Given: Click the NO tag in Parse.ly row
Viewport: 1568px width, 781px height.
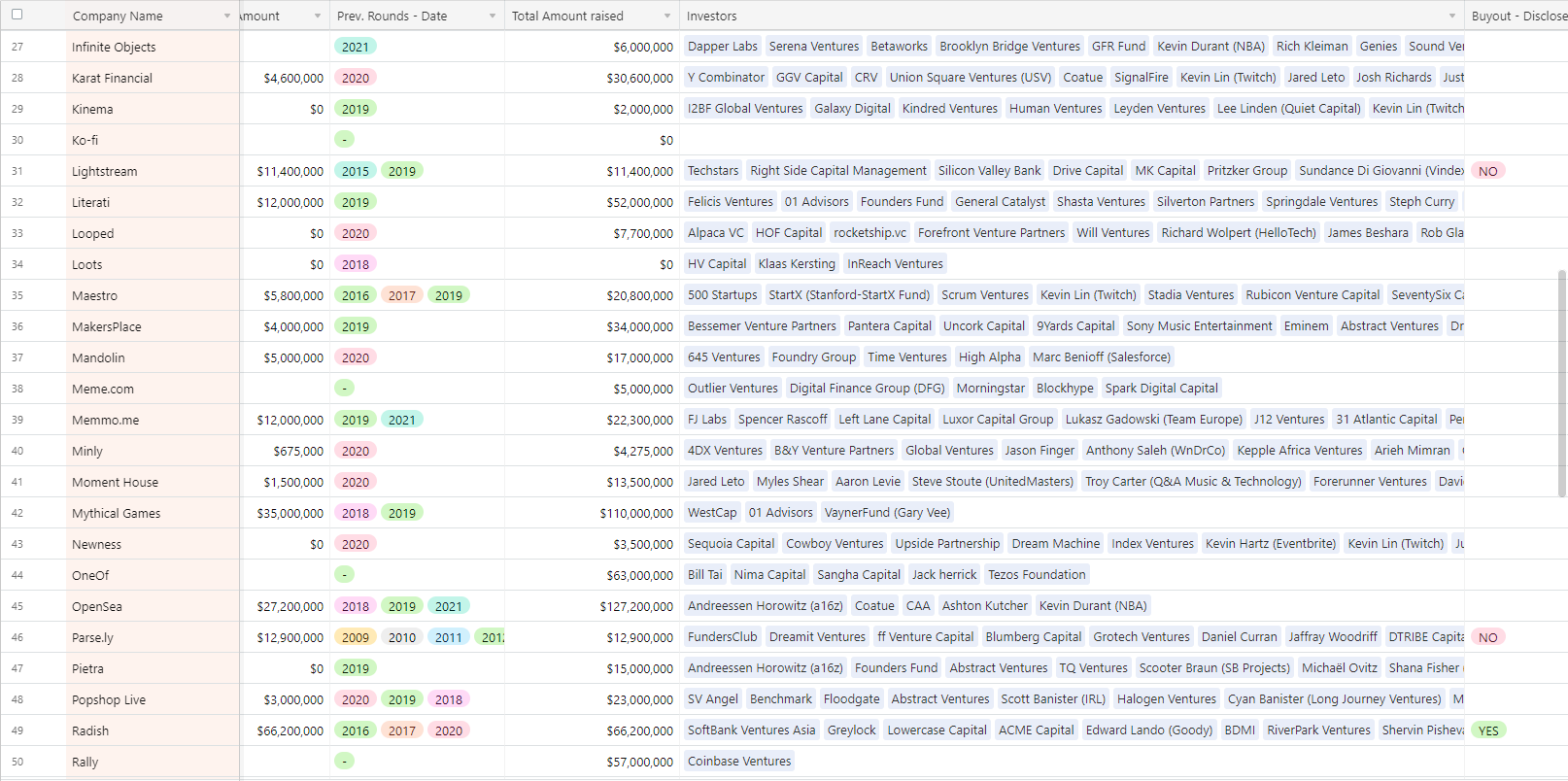Looking at the screenshot, I should pos(1488,637).
